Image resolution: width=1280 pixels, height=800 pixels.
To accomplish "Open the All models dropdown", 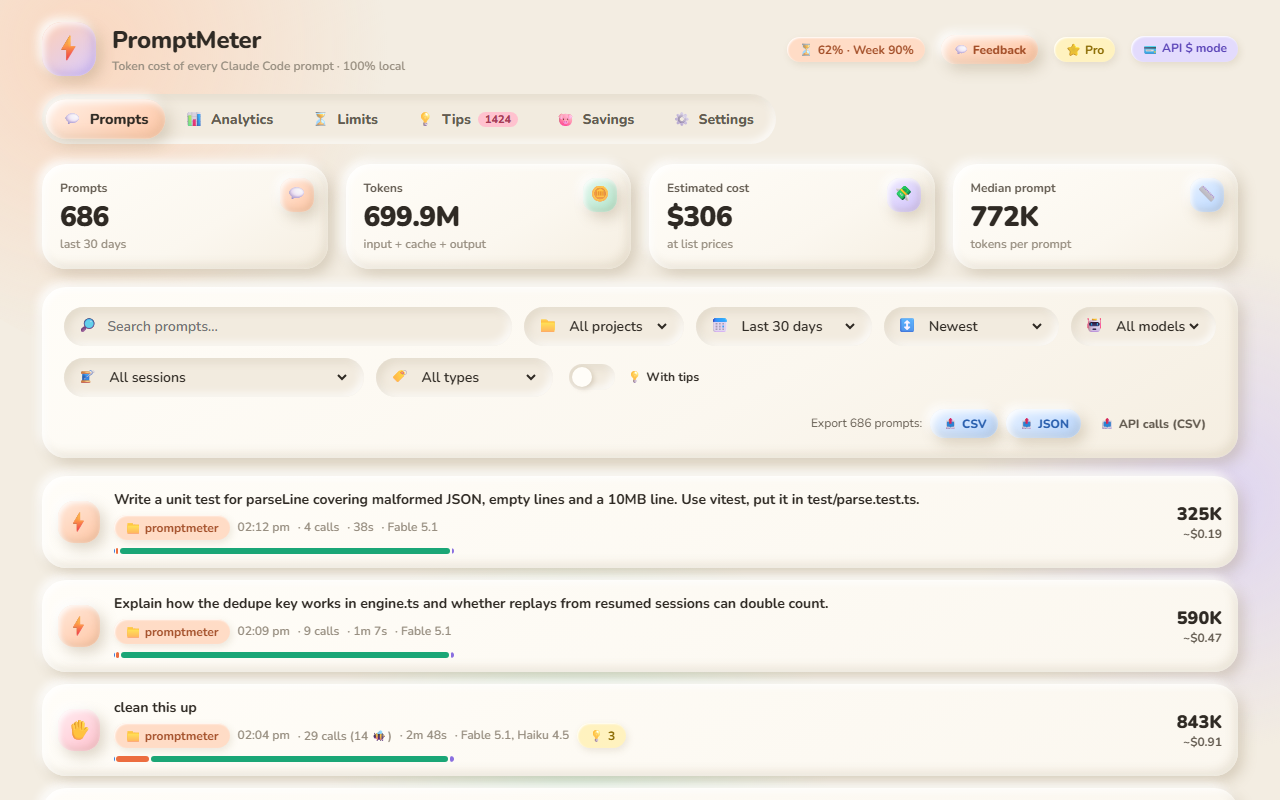I will 1143,326.
